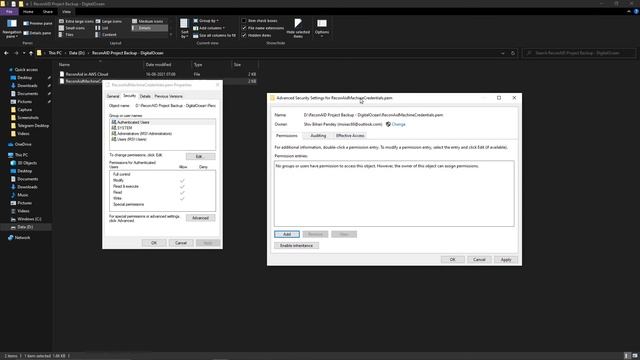Switch to General tab in Properties
The width and height of the screenshot is (640, 360).
click(113, 96)
